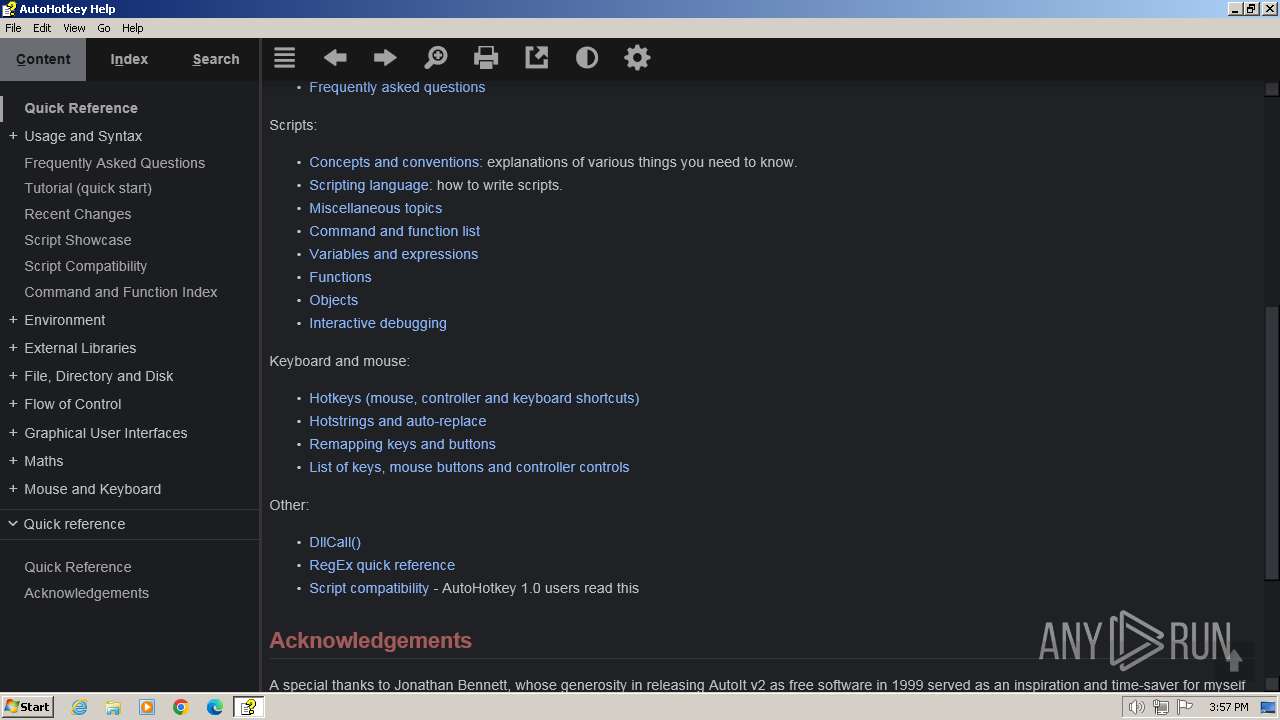Follow the Script compatibility content link

click(x=369, y=588)
